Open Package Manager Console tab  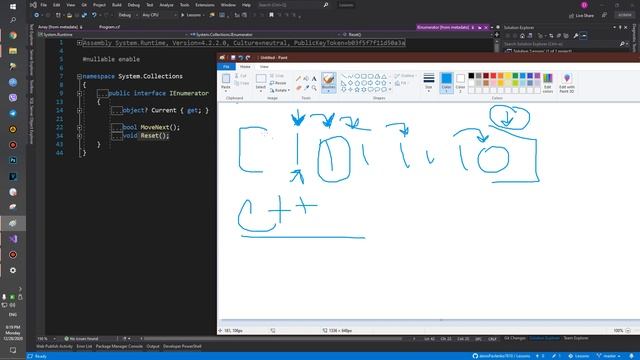[119, 347]
